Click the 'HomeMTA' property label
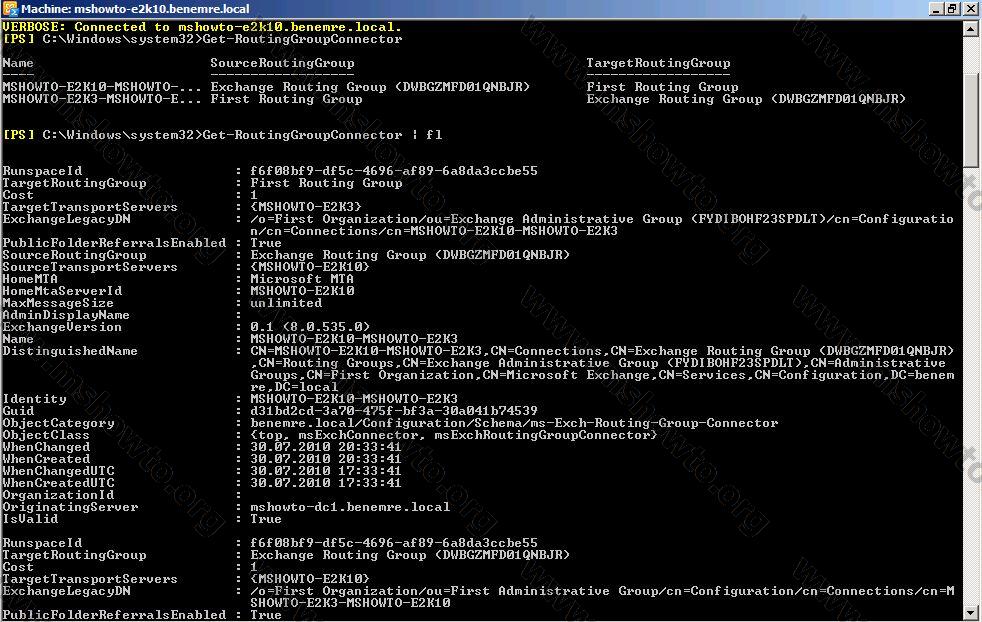 coord(30,279)
